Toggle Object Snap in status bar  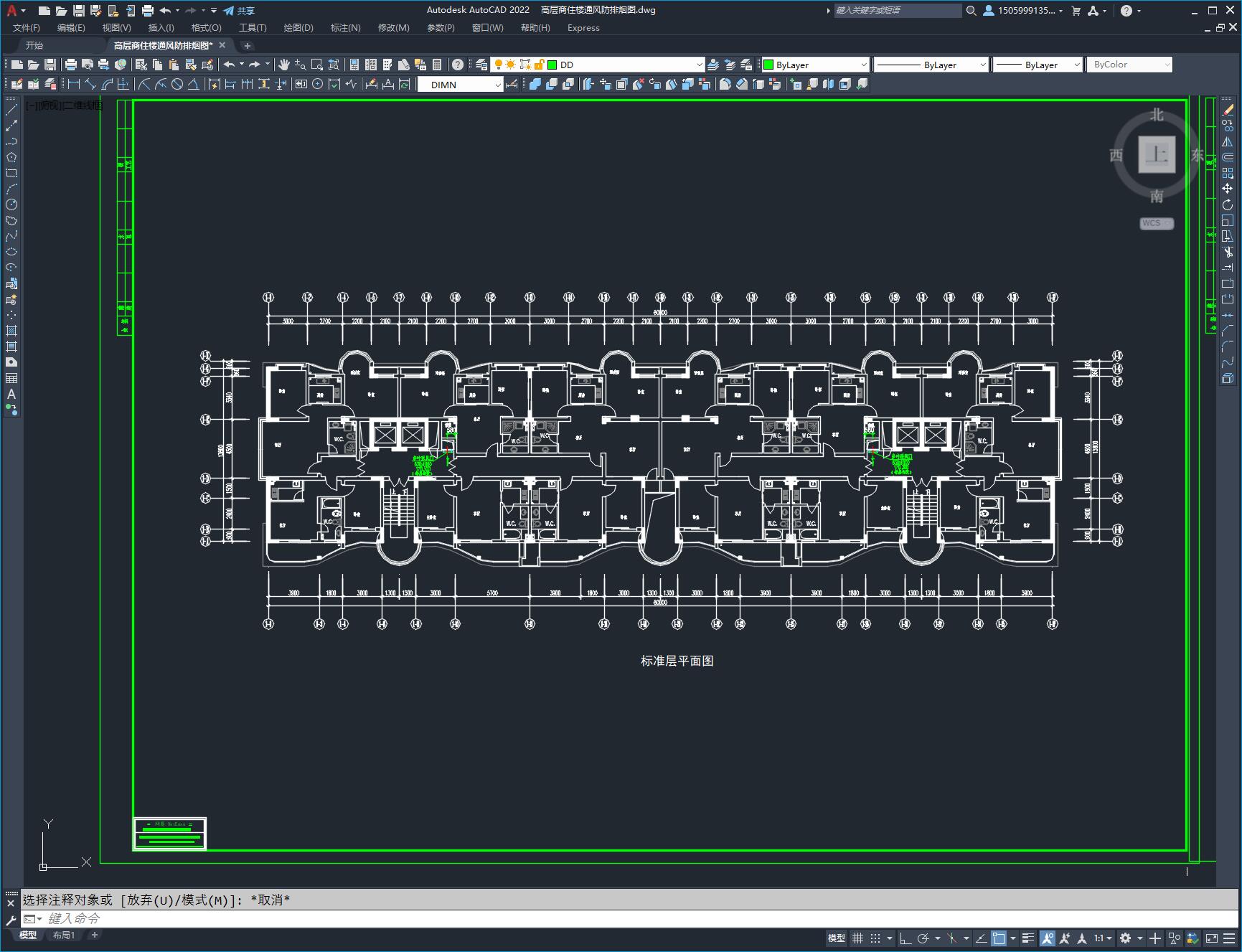click(999, 938)
